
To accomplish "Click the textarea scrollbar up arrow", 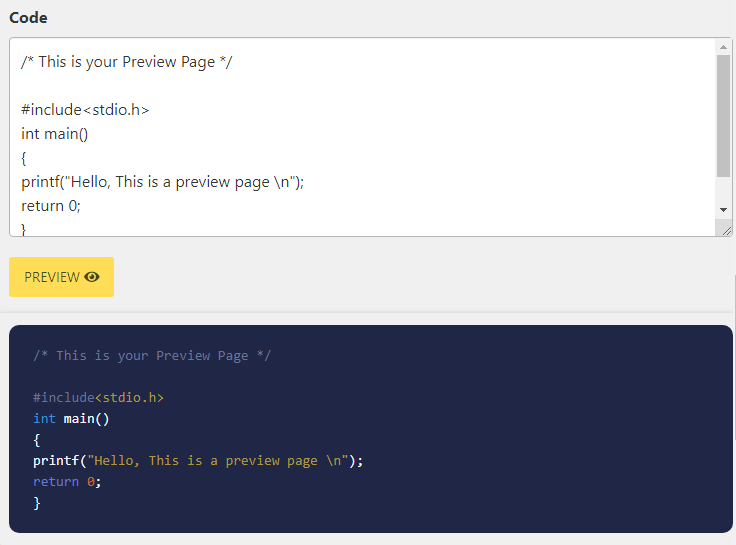I will [x=723, y=47].
